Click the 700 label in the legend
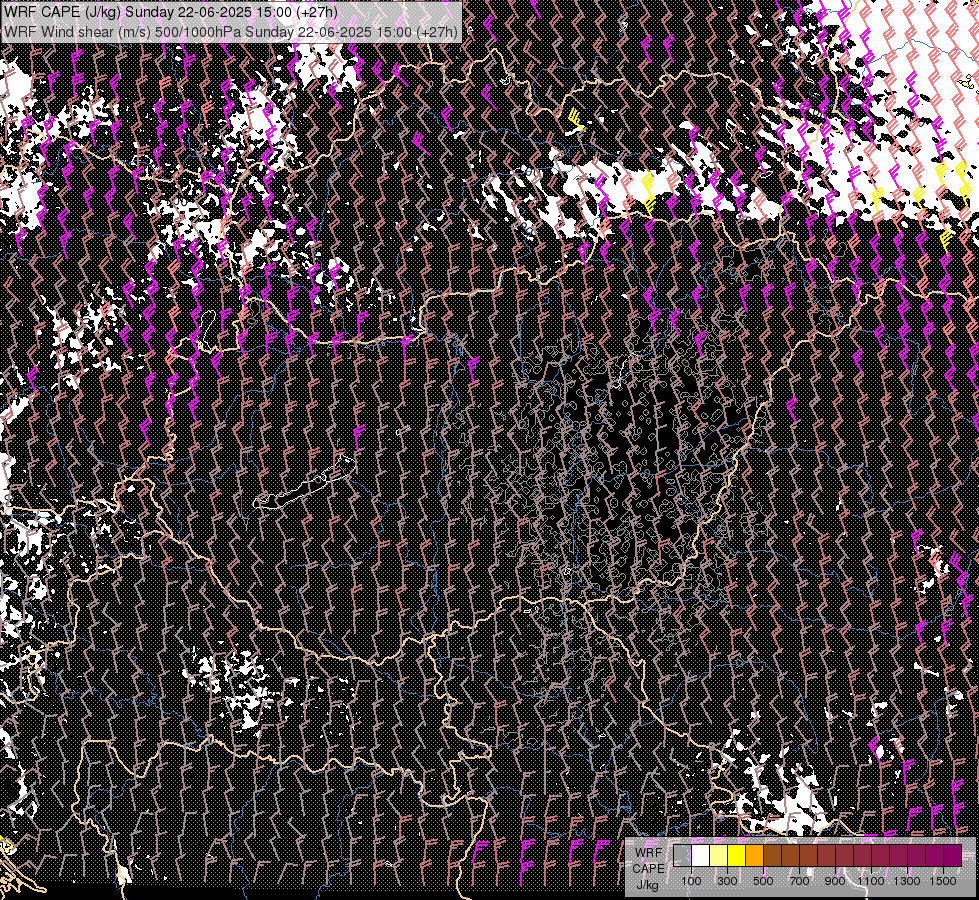This screenshot has width=979, height=900. 799,881
